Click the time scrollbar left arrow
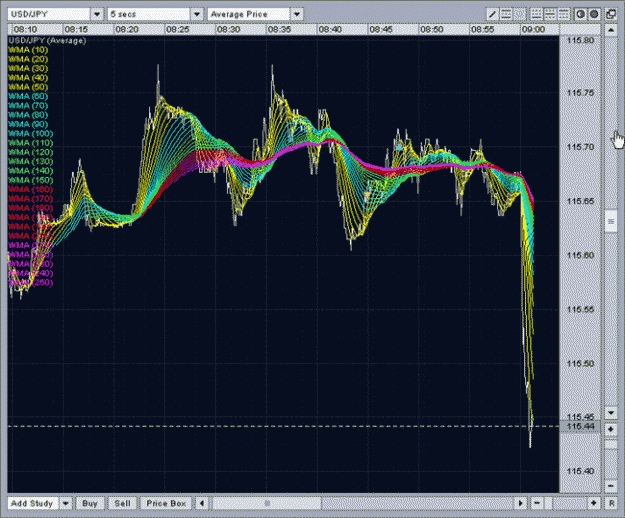 (202, 503)
